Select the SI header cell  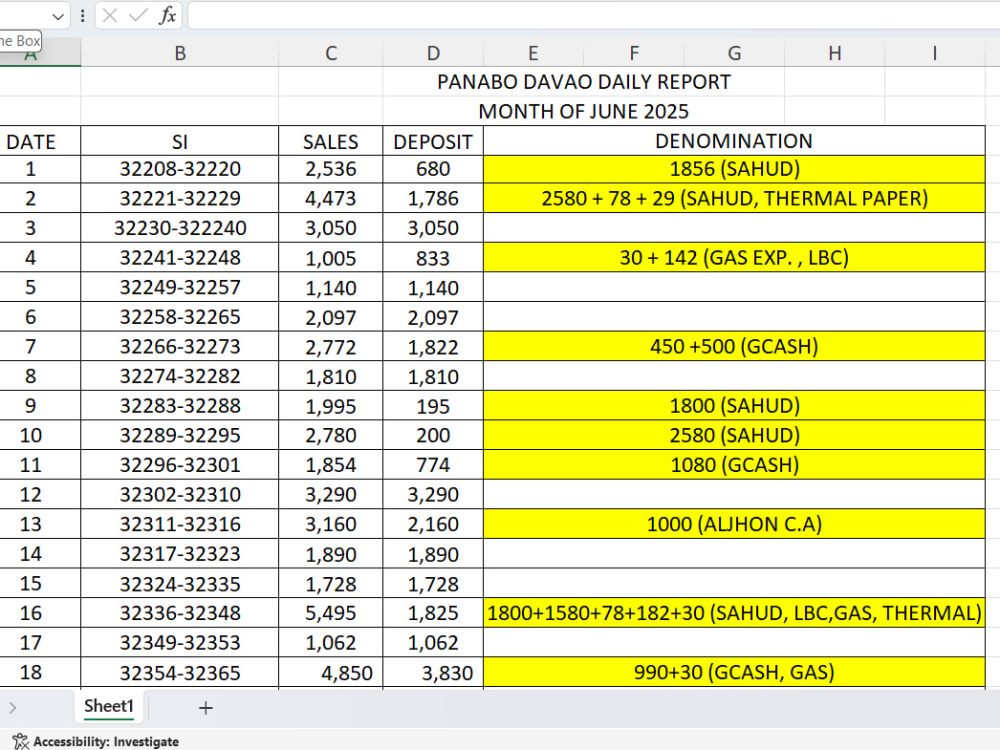pyautogui.click(x=180, y=141)
